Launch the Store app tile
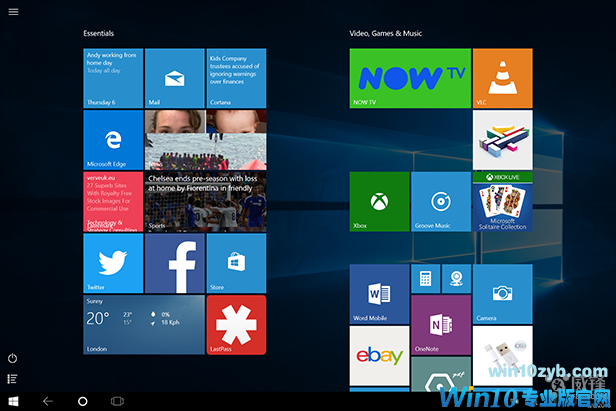Screen dimensions: 616x411 pyautogui.click(x=236, y=263)
